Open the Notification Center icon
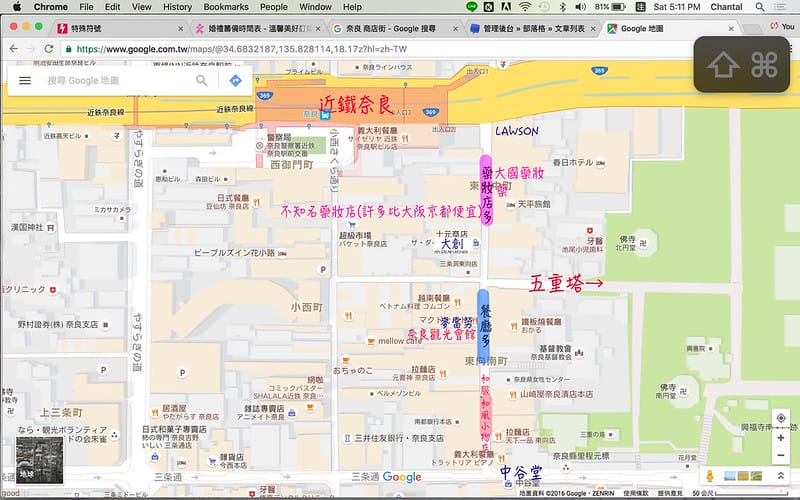This screenshot has height=500, width=800. pyautogui.click(x=780, y=7)
